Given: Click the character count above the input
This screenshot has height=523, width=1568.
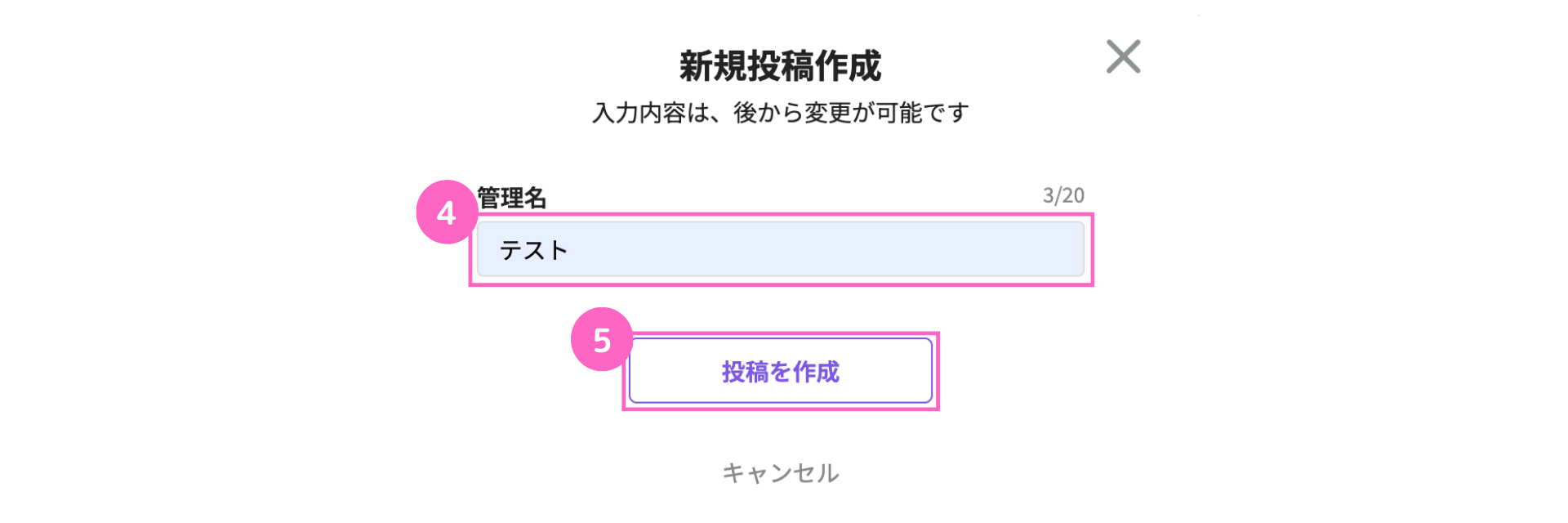Looking at the screenshot, I should (x=1063, y=196).
